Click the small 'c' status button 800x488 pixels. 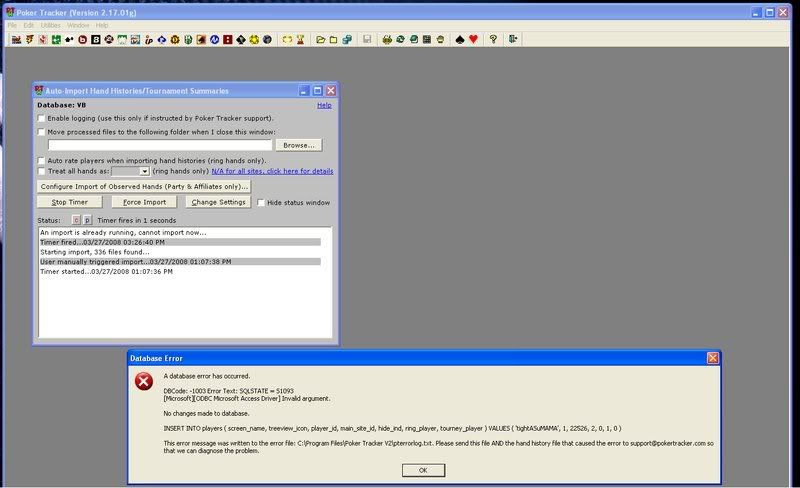76,220
